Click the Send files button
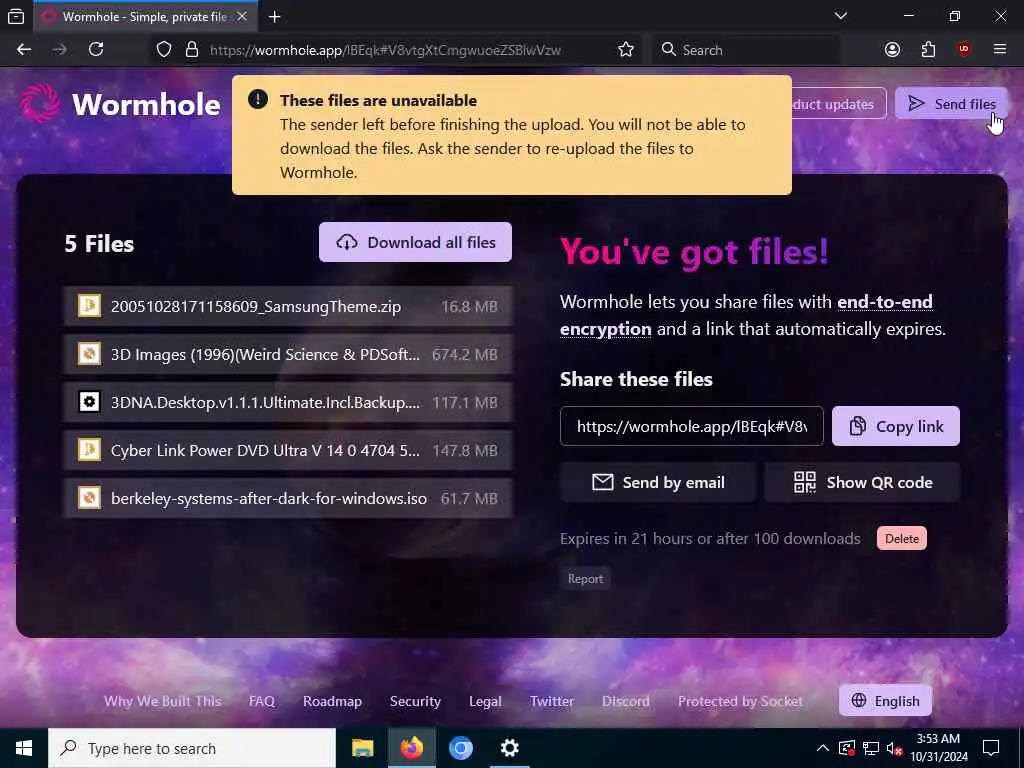 tap(951, 104)
